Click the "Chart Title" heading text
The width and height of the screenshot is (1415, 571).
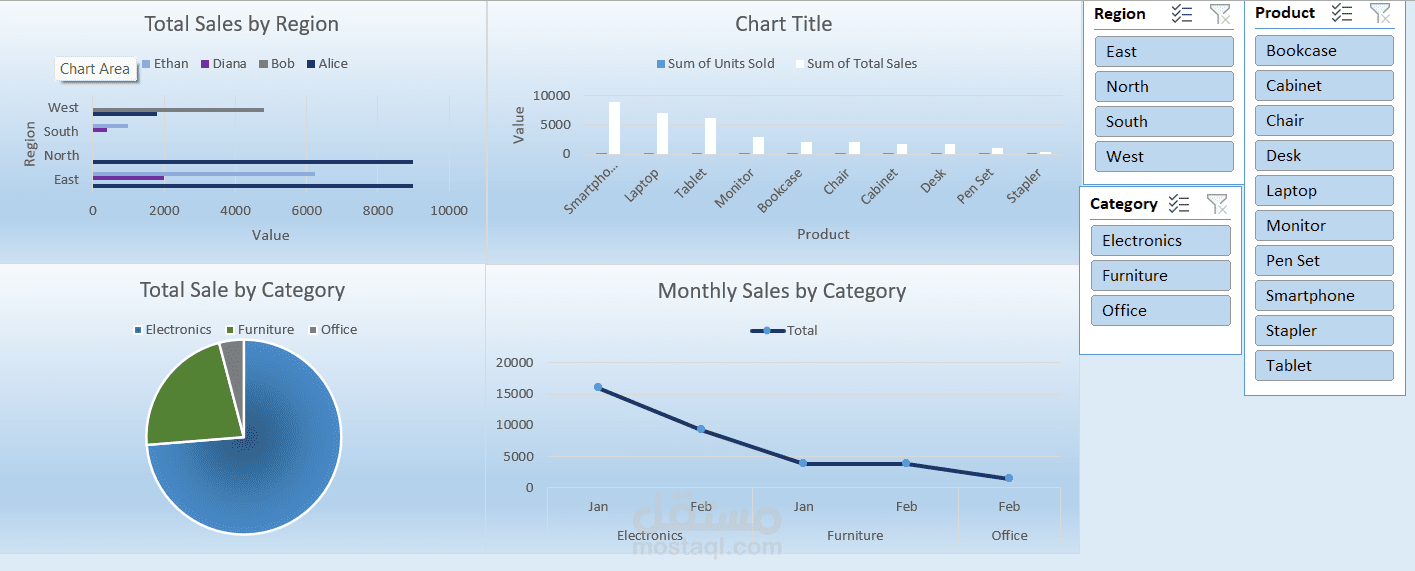pyautogui.click(x=783, y=24)
